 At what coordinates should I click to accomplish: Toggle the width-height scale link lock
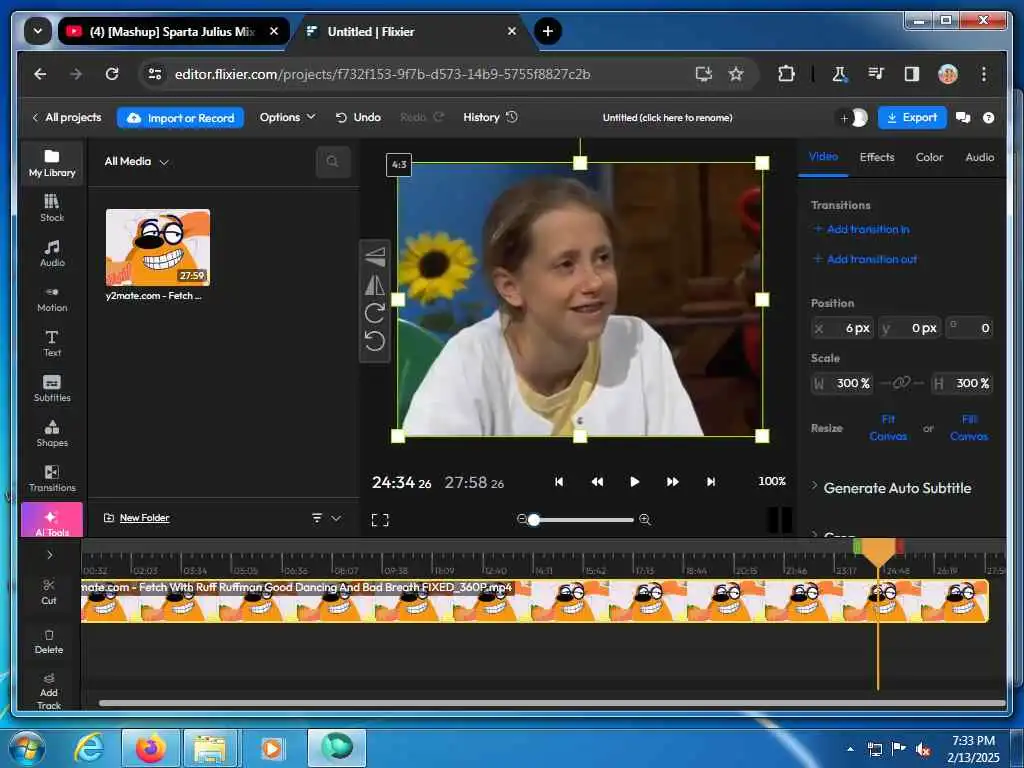(902, 383)
